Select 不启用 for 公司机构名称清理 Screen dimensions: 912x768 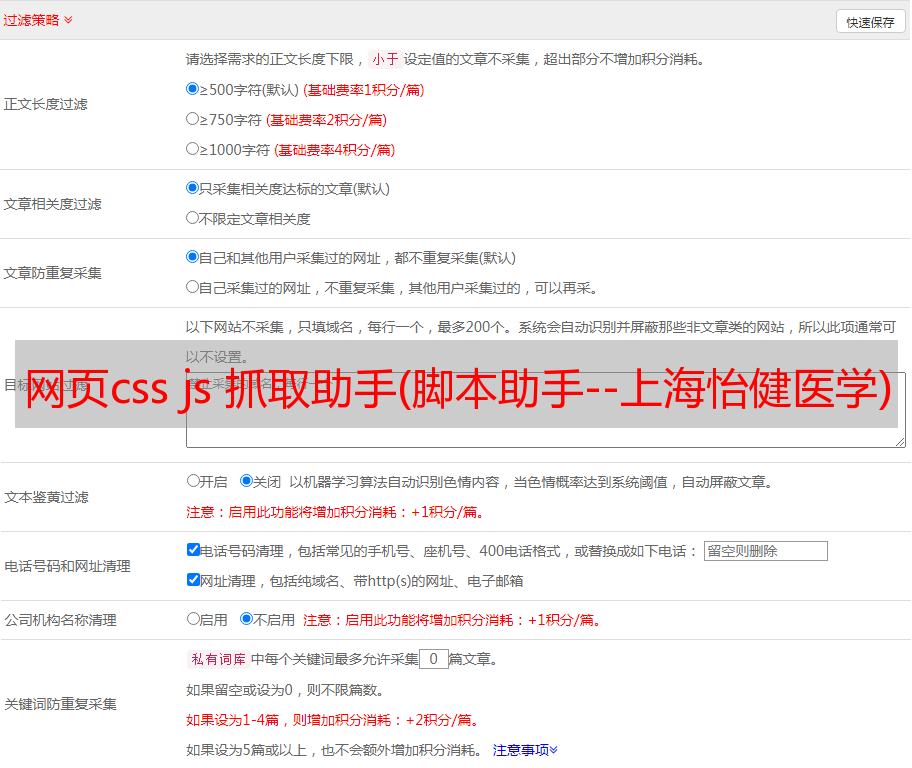point(246,618)
